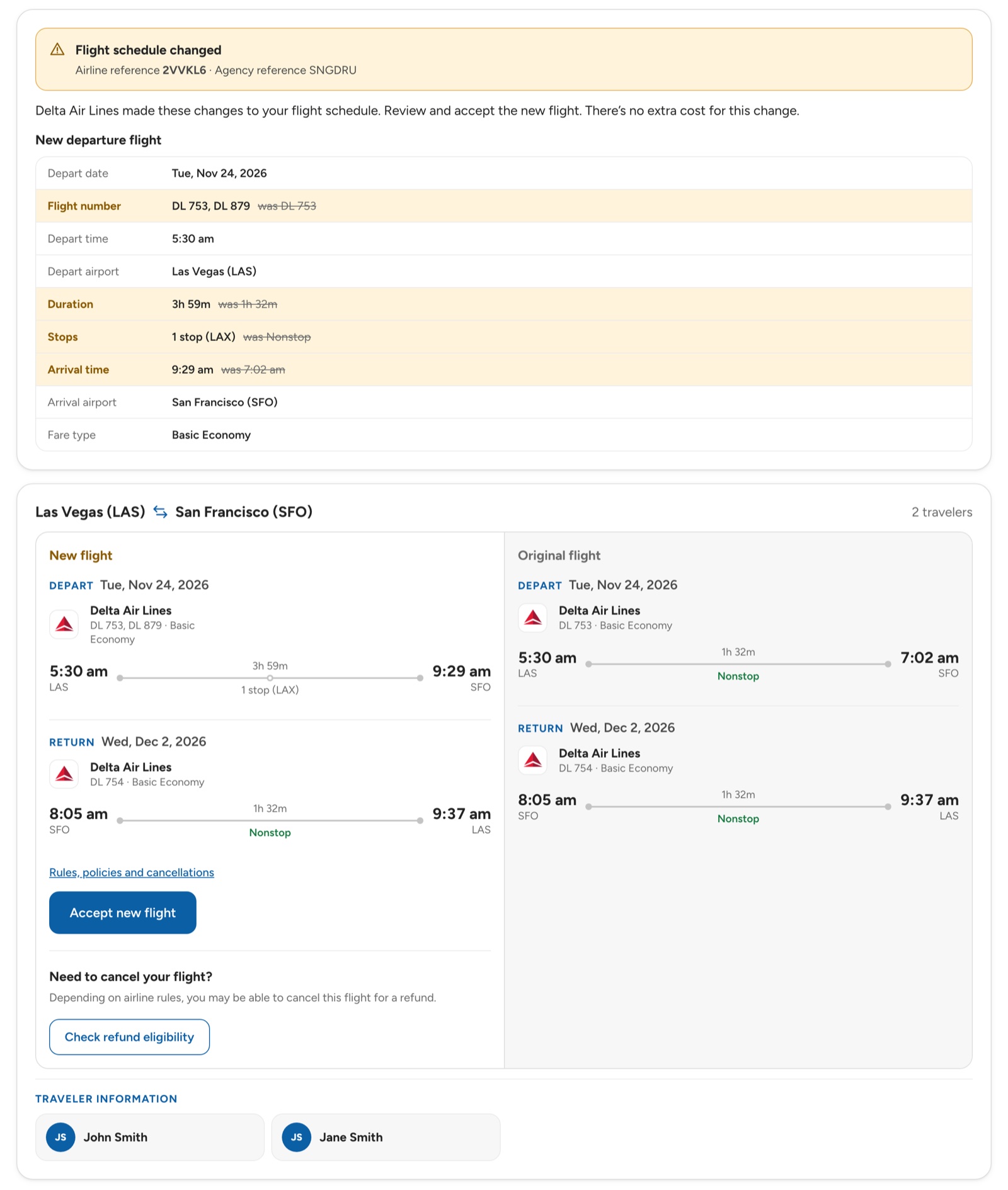The image size is (1008, 1190).
Task: Click duration value 3h 59m in table
Action: click(191, 304)
